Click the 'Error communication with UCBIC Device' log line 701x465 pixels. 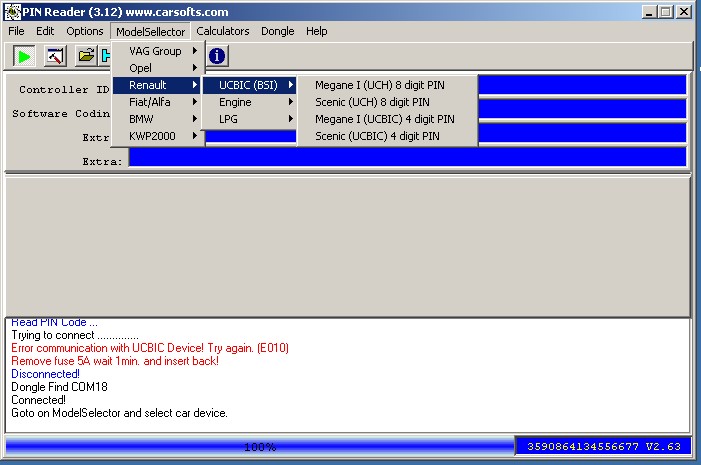[150, 348]
